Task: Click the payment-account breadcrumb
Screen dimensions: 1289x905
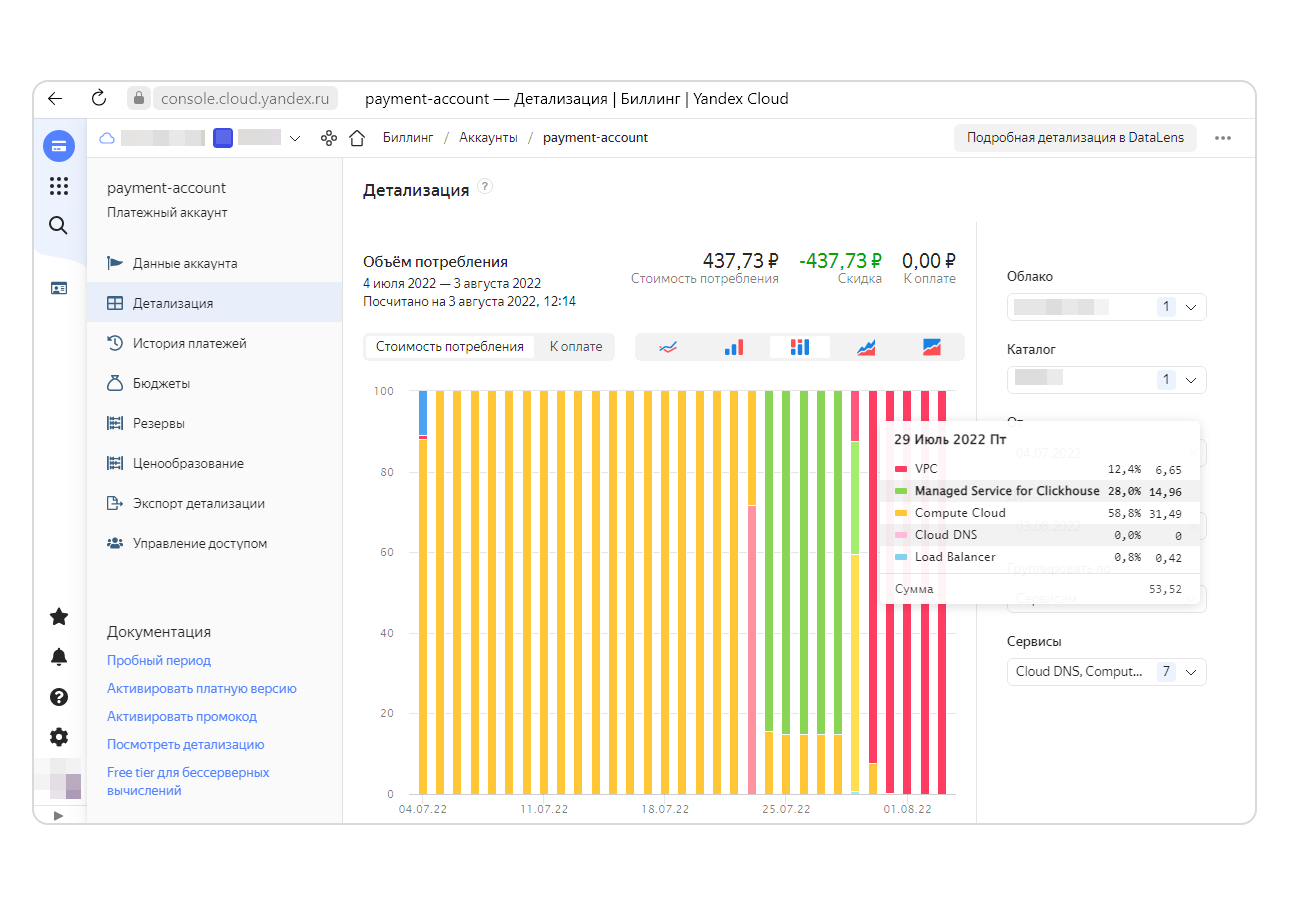Action: click(595, 138)
